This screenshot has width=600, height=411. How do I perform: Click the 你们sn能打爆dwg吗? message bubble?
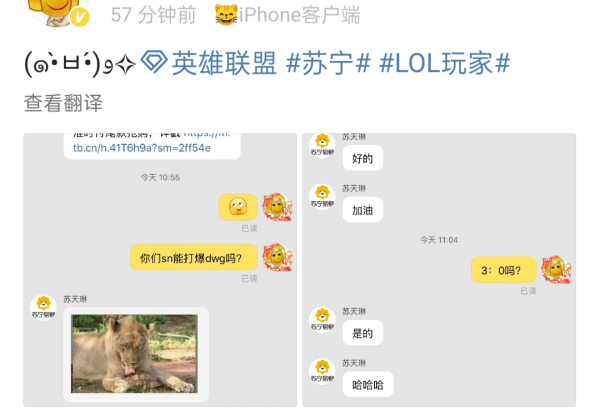(194, 258)
